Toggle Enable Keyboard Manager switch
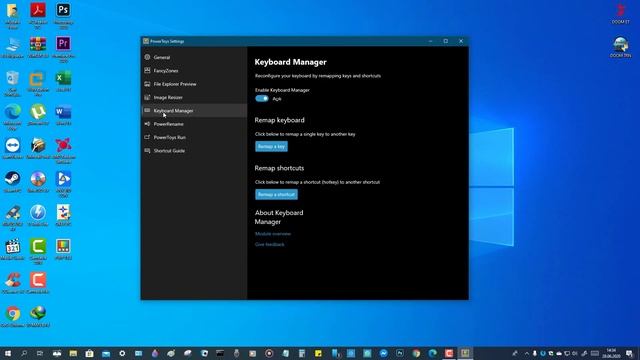 point(262,98)
